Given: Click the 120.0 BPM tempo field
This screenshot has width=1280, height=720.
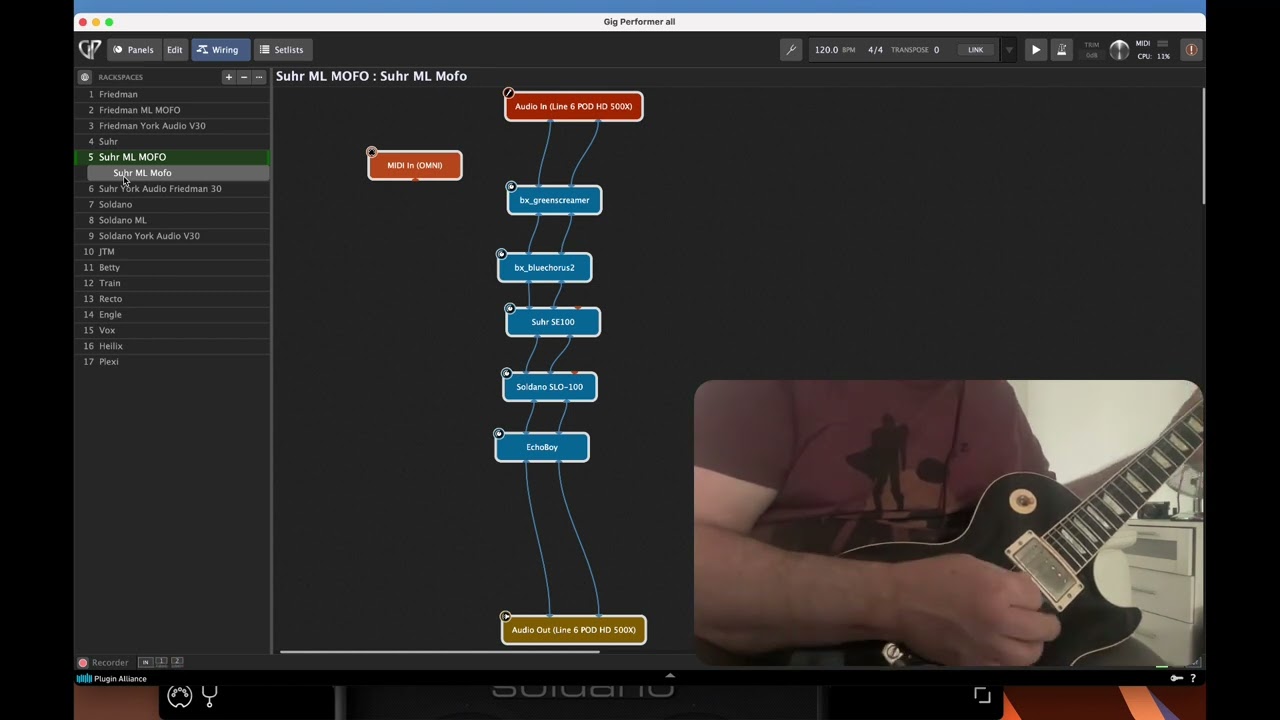Looking at the screenshot, I should [x=834, y=50].
